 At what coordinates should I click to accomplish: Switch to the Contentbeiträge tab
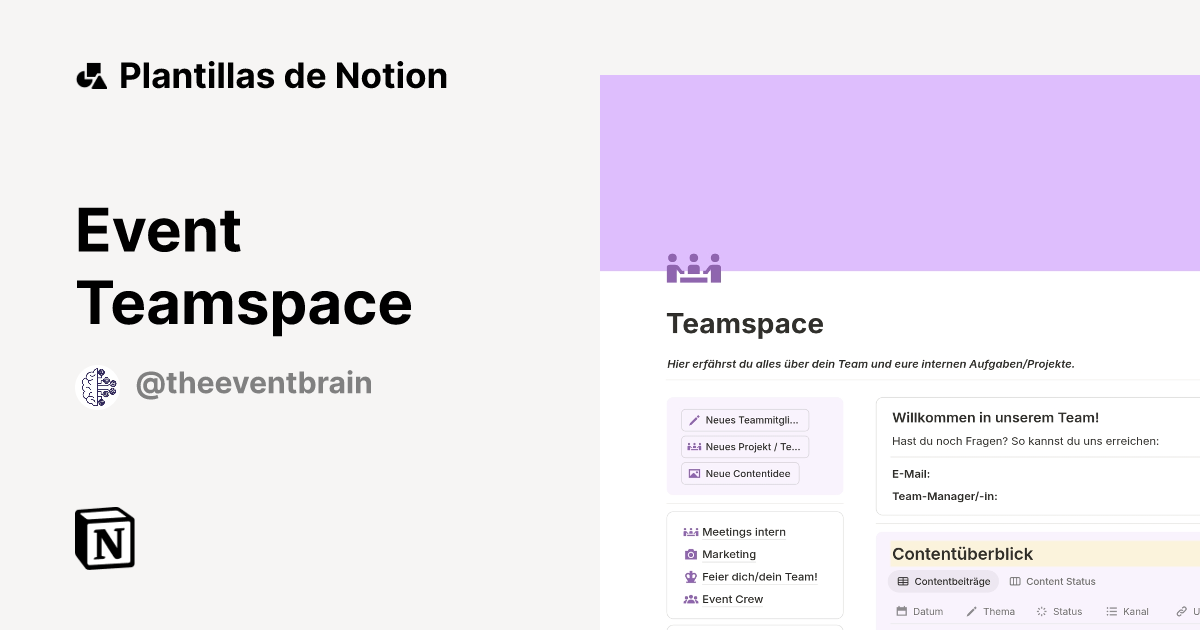pos(943,581)
